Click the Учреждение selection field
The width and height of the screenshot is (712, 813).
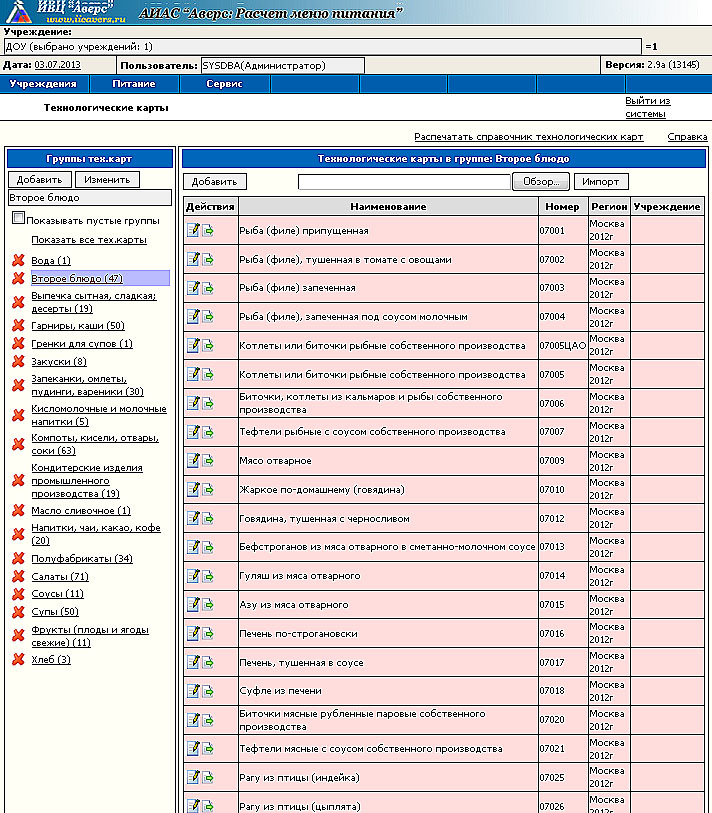(323, 47)
